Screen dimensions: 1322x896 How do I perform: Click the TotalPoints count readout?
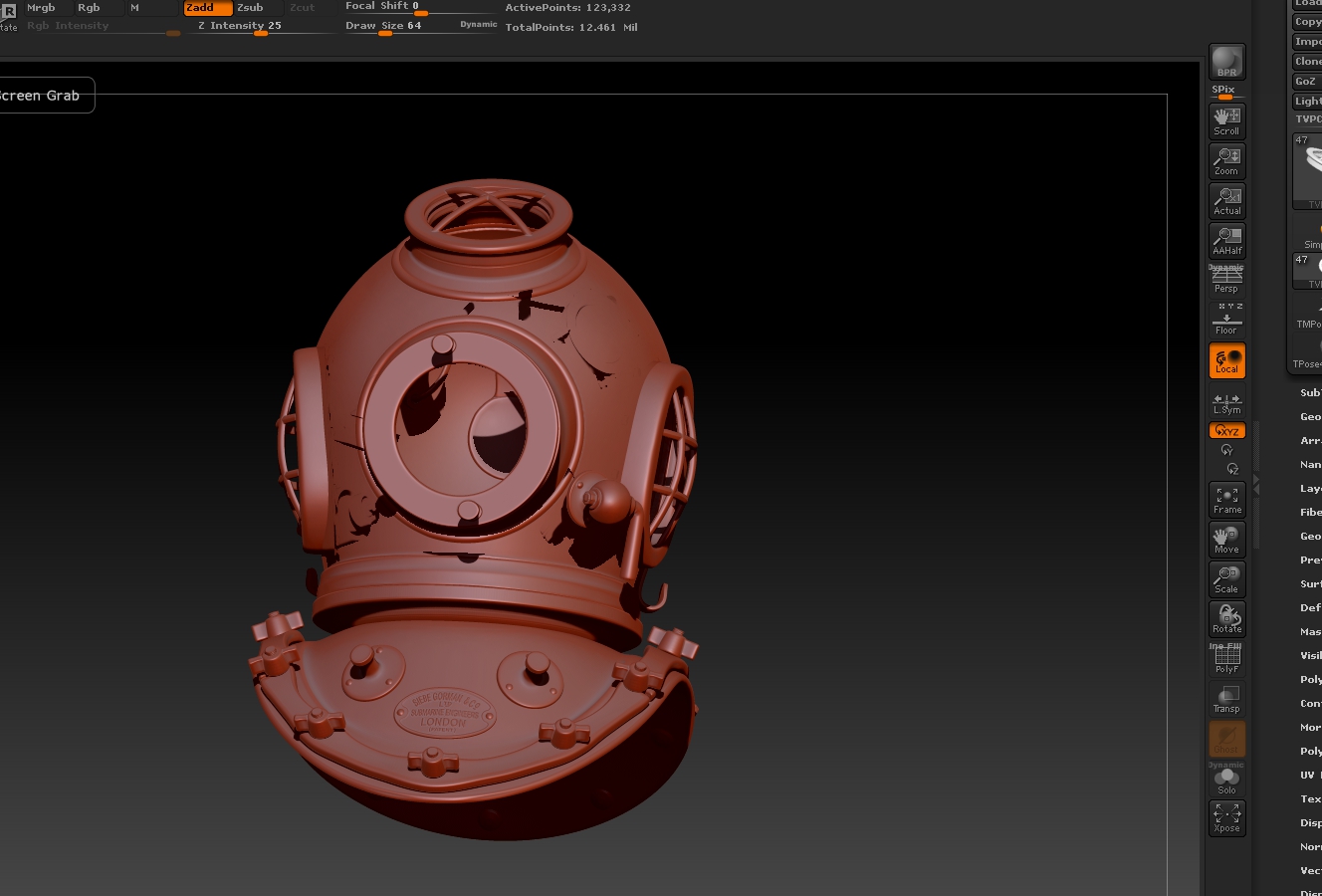[571, 28]
